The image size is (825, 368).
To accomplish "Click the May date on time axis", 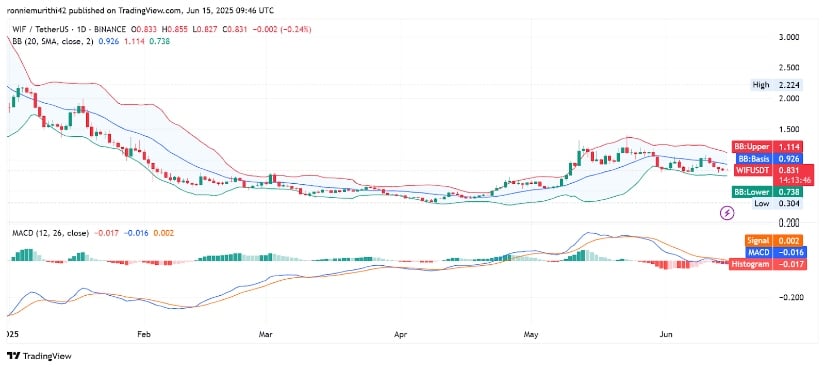I will tap(531, 333).
